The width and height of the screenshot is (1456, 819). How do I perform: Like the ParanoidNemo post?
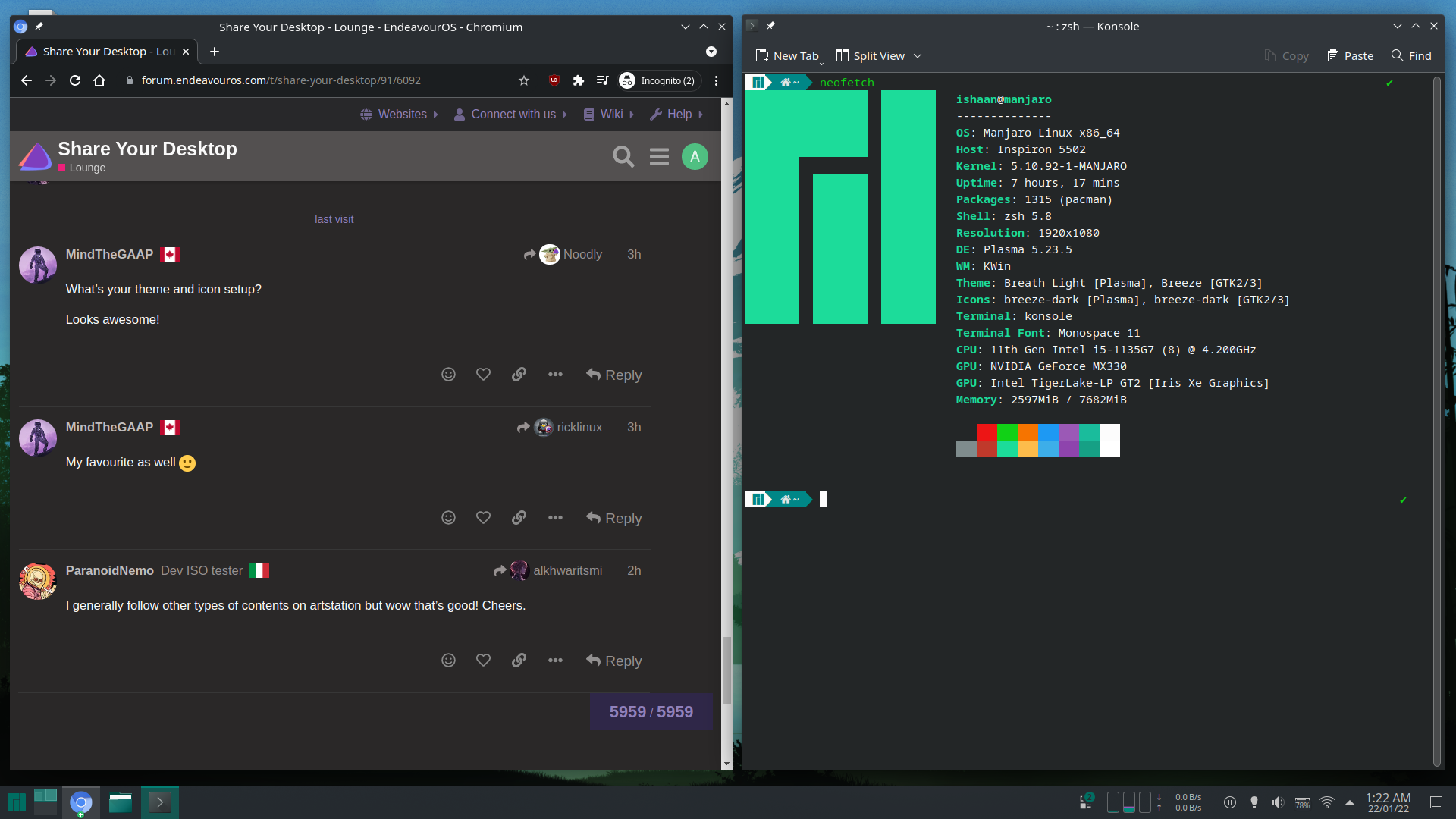[483, 661]
